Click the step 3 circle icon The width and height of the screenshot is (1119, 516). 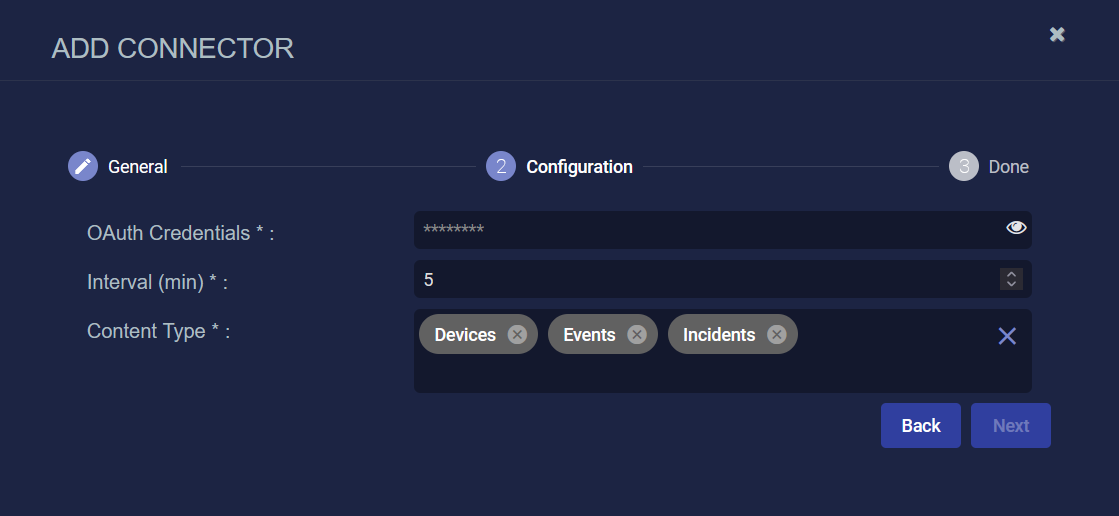tap(964, 166)
